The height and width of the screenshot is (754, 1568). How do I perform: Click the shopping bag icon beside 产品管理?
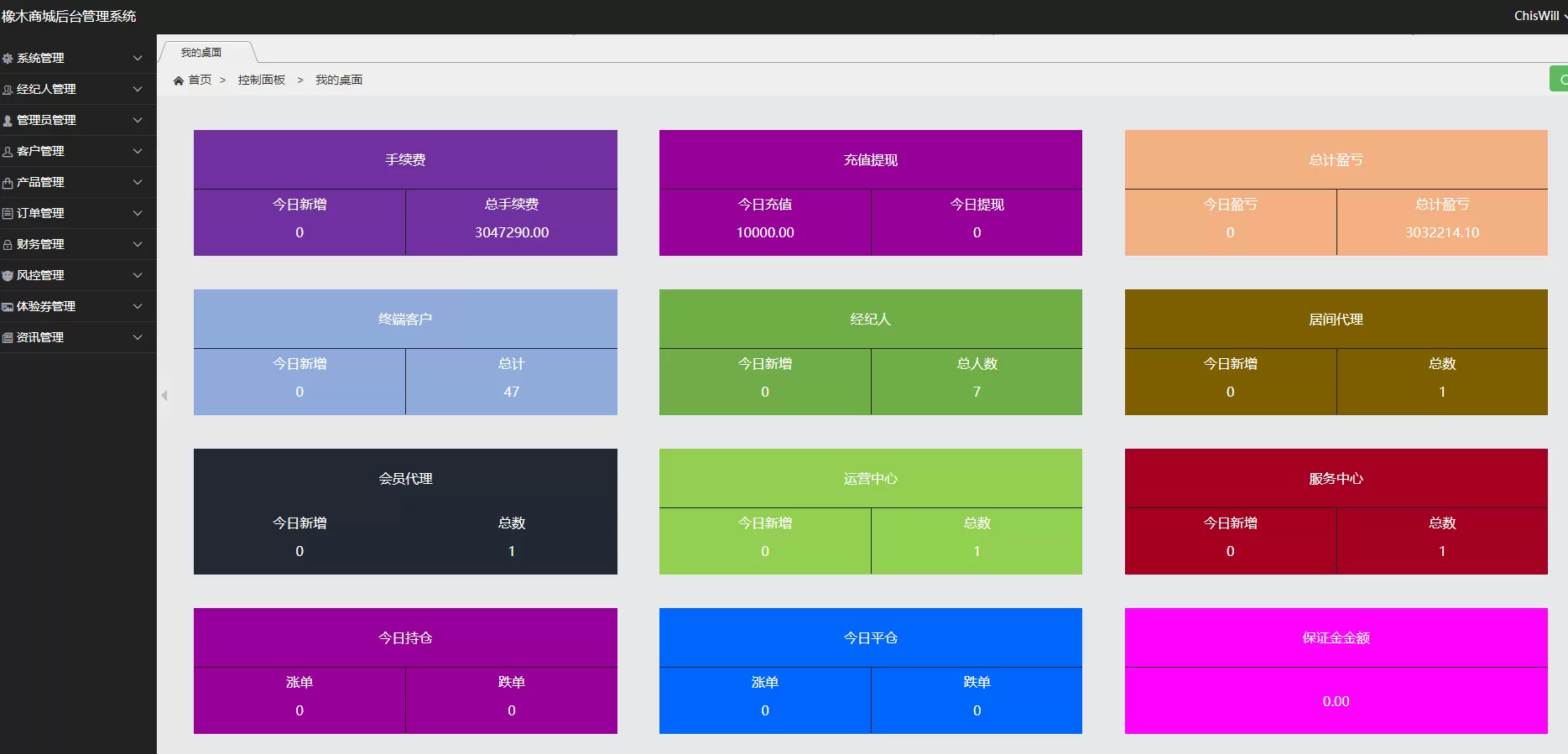(x=8, y=183)
